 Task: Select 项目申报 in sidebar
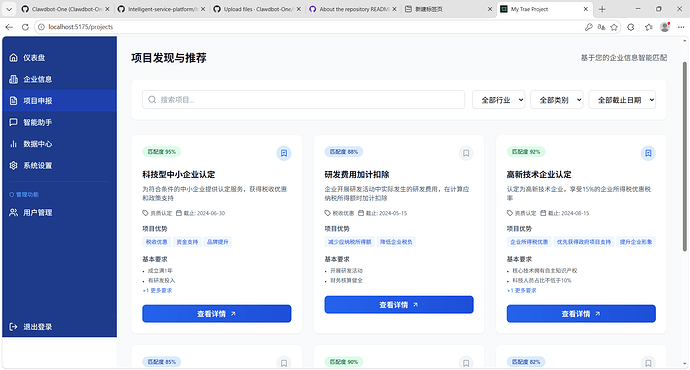click(59, 101)
